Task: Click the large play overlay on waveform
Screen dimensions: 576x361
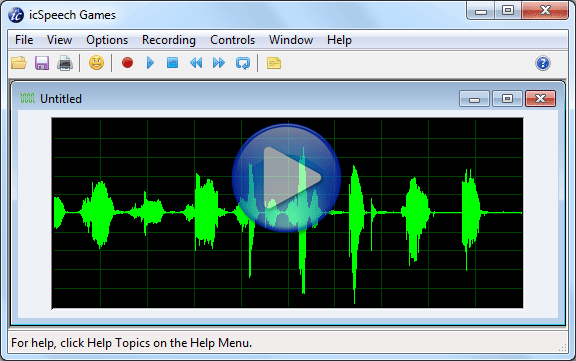Action: (287, 178)
